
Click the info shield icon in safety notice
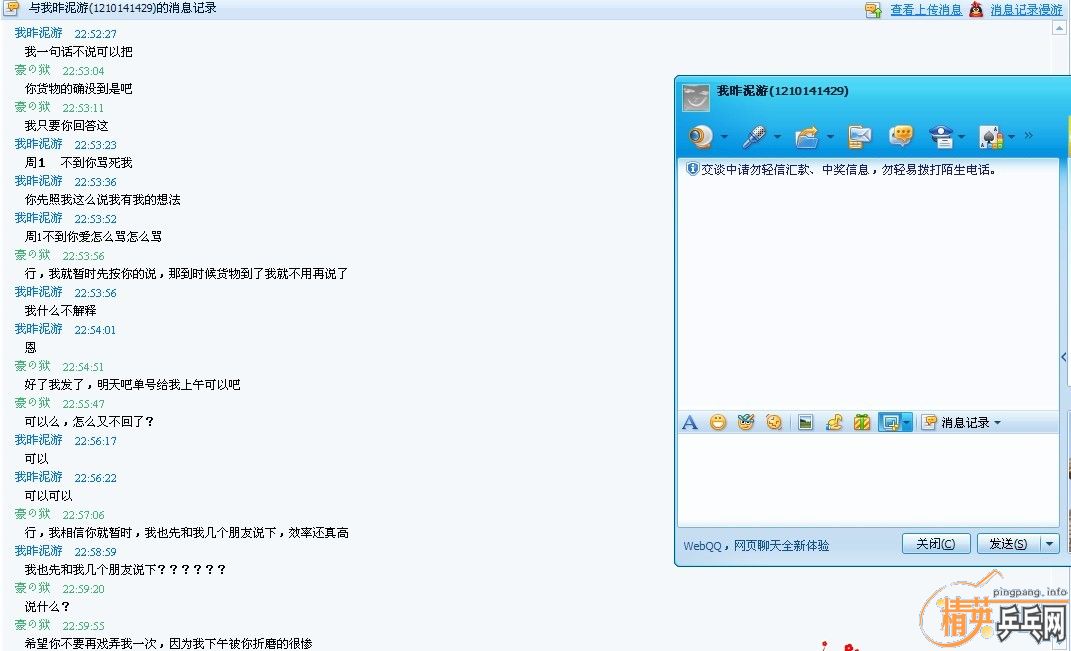(x=692, y=169)
